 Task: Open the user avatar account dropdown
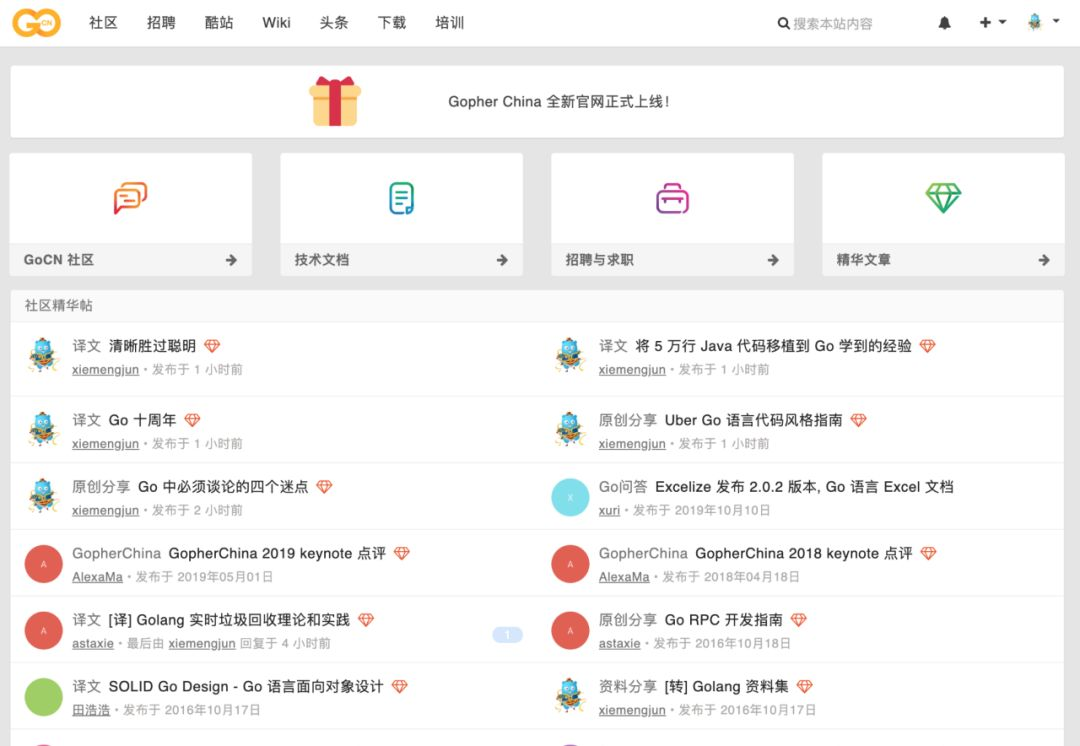[1043, 22]
